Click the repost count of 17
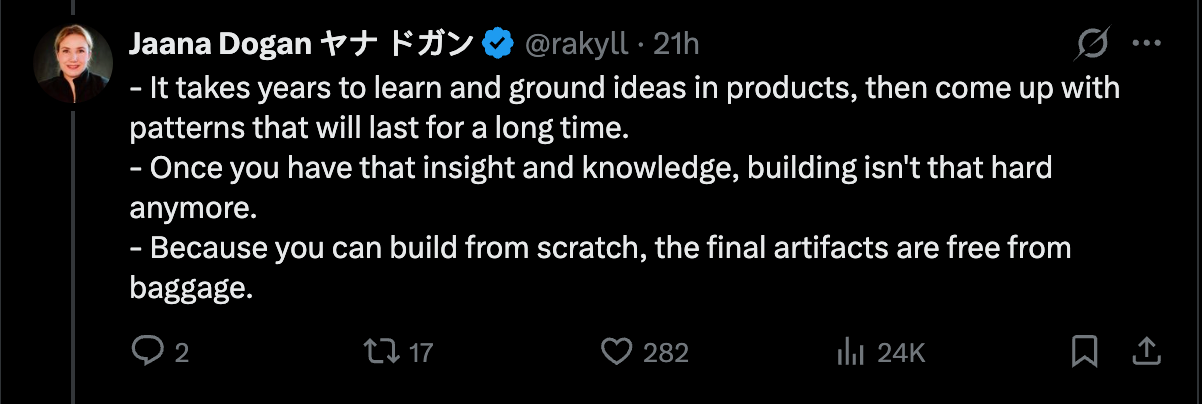The height and width of the screenshot is (404, 1202). [x=421, y=352]
